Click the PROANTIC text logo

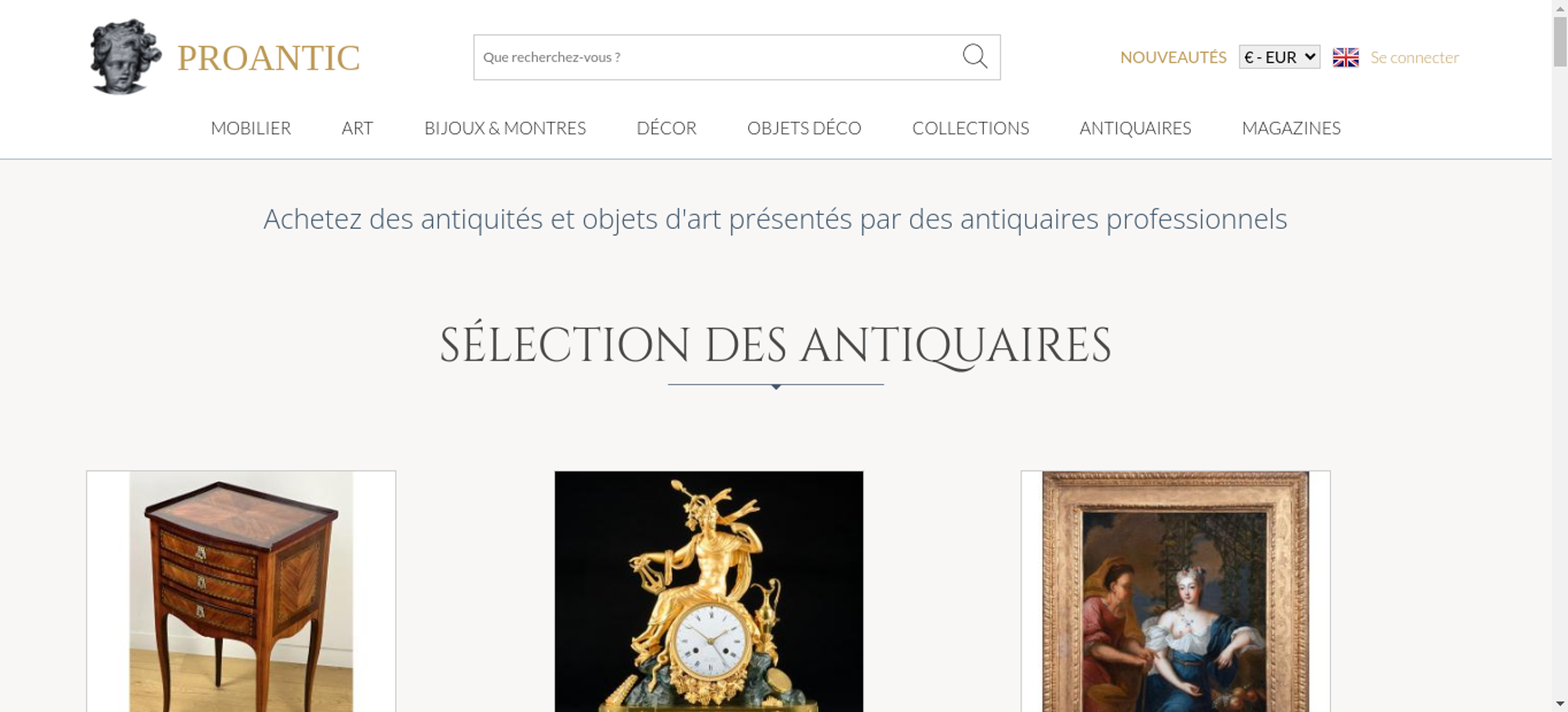coord(268,58)
